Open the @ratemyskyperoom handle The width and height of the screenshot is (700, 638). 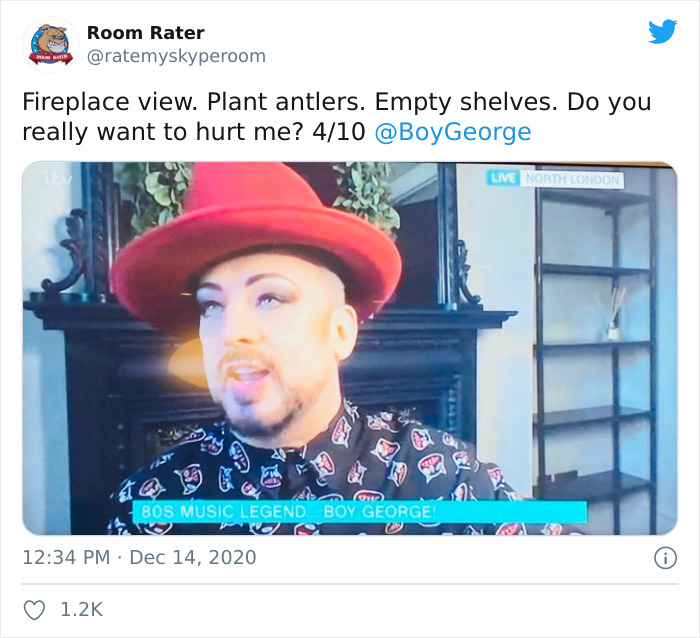(176, 56)
